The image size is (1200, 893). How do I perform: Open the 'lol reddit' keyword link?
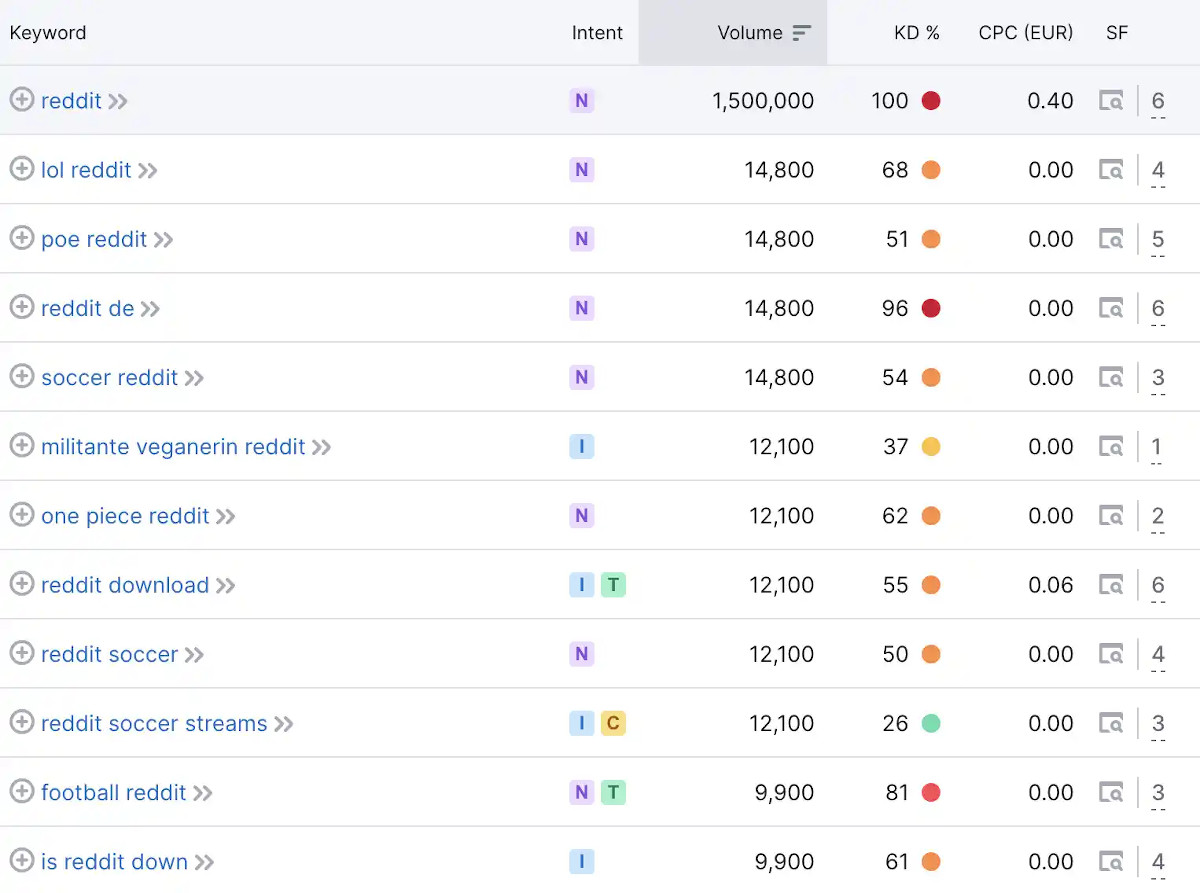[86, 170]
